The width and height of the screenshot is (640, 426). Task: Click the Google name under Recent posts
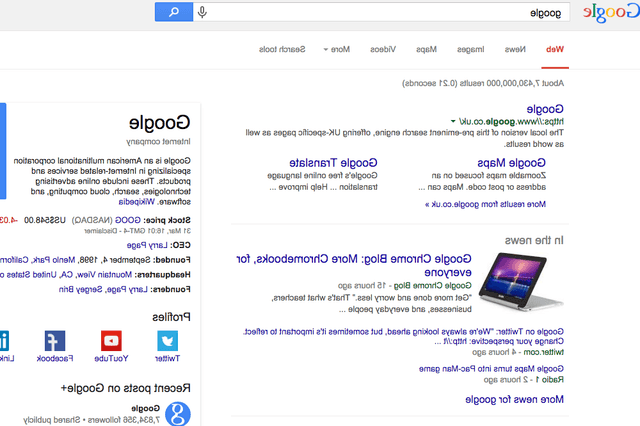click(x=145, y=408)
